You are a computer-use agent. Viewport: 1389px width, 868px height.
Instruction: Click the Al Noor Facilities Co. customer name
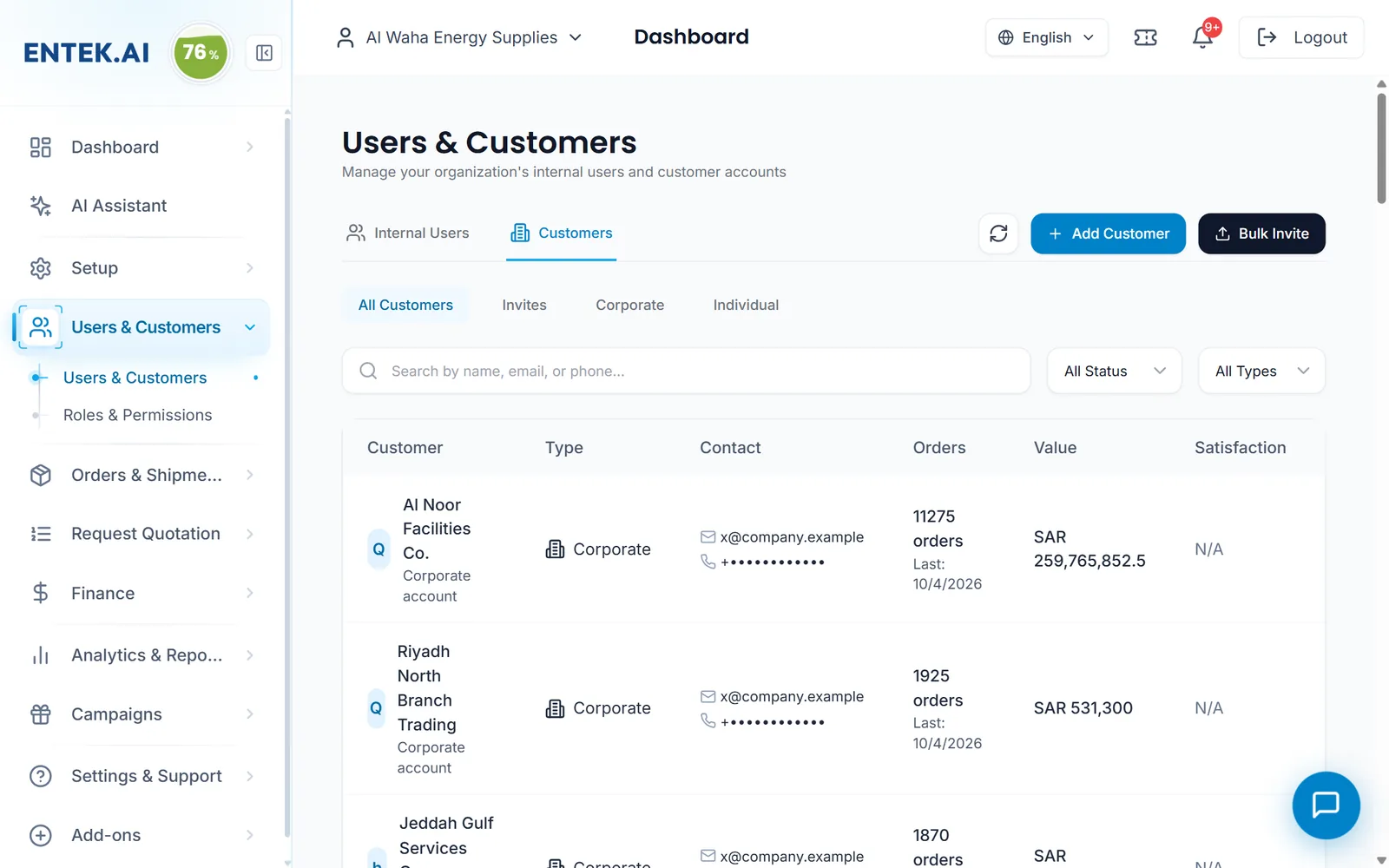pyautogui.click(x=437, y=529)
